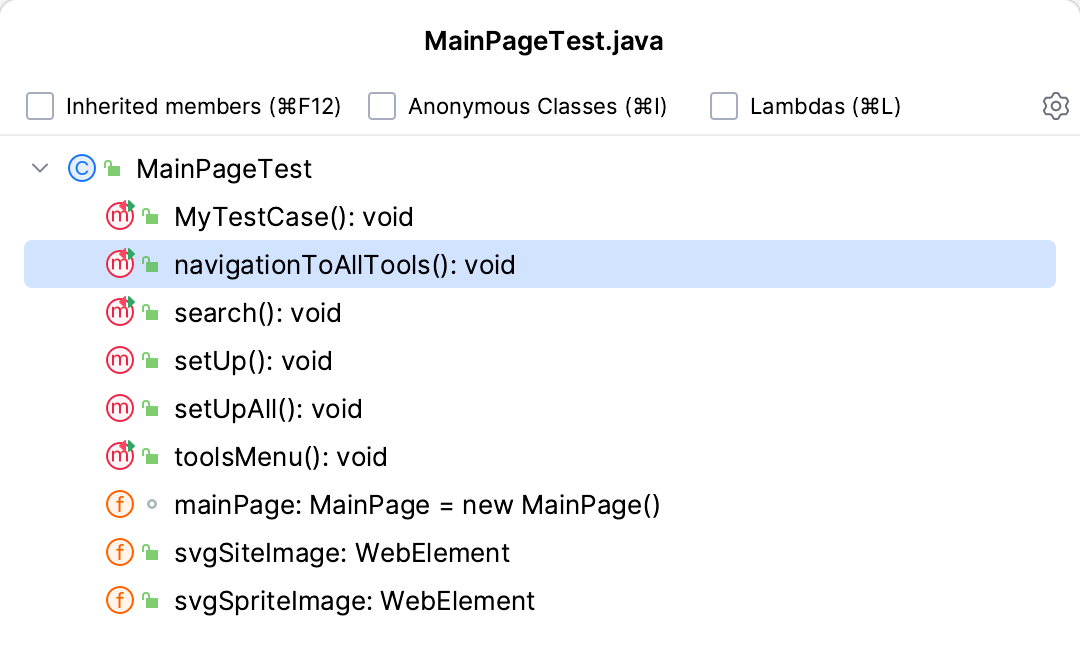Screen dimensions: 1080x660
Task: Click the class icon beside MainPageTest
Action: tap(81, 168)
